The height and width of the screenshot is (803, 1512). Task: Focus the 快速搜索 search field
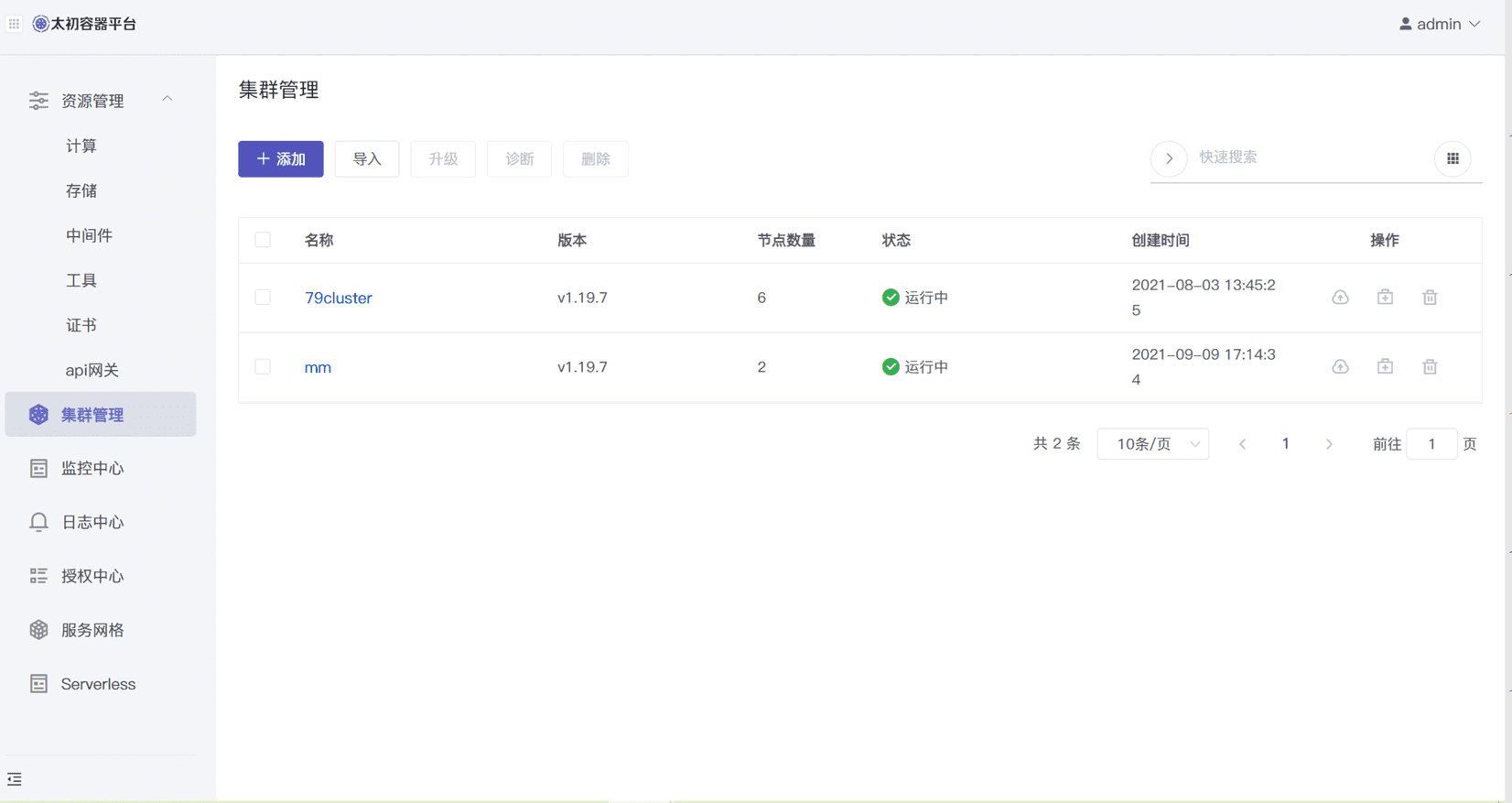tap(1309, 157)
